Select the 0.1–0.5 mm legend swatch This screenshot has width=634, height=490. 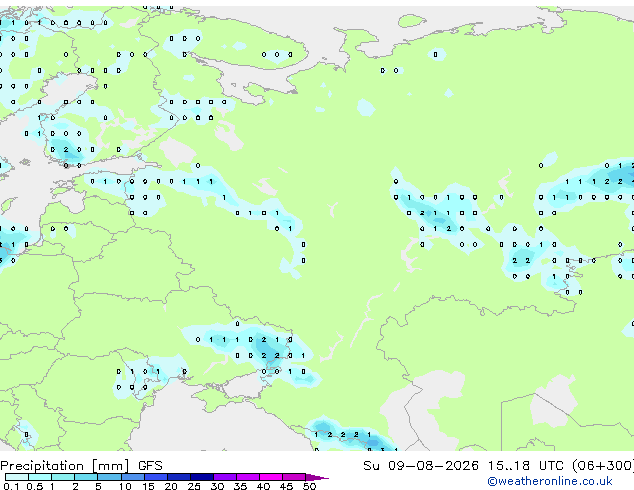tap(17, 477)
